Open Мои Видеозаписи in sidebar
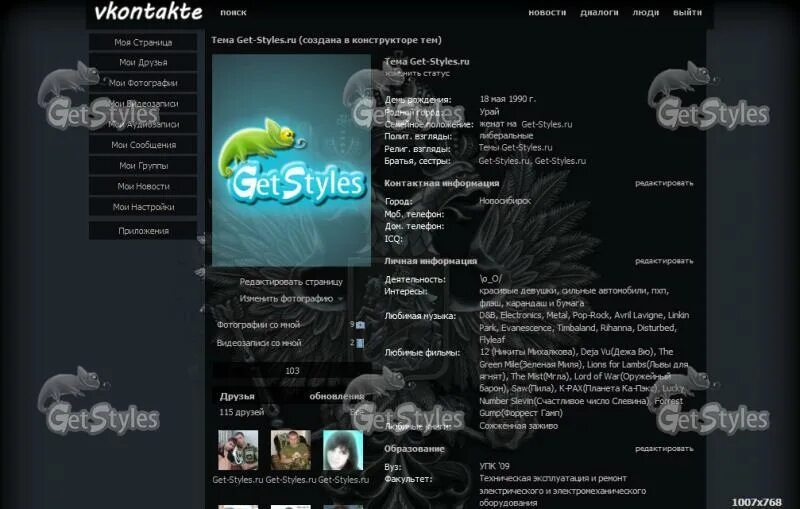The width and height of the screenshot is (800, 509). coord(143,104)
